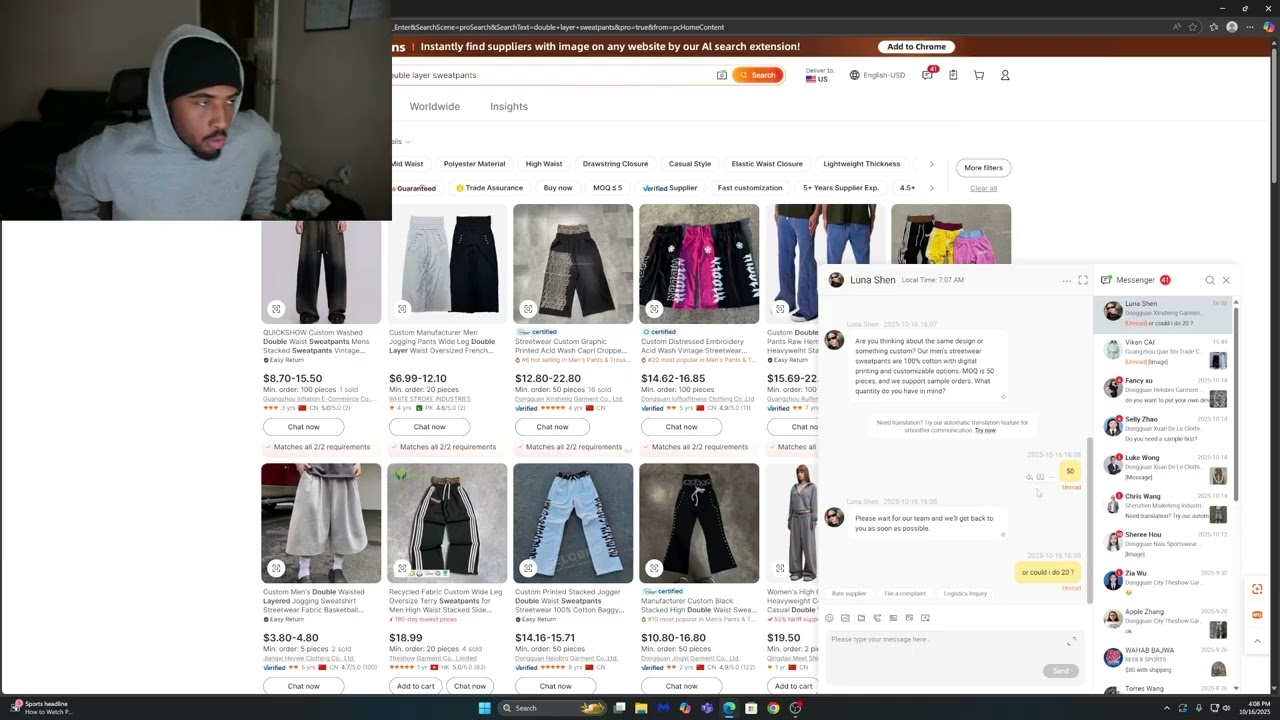Click image search icon on grey jogging pants thumbnail
1280x720 pixels.
(402, 309)
